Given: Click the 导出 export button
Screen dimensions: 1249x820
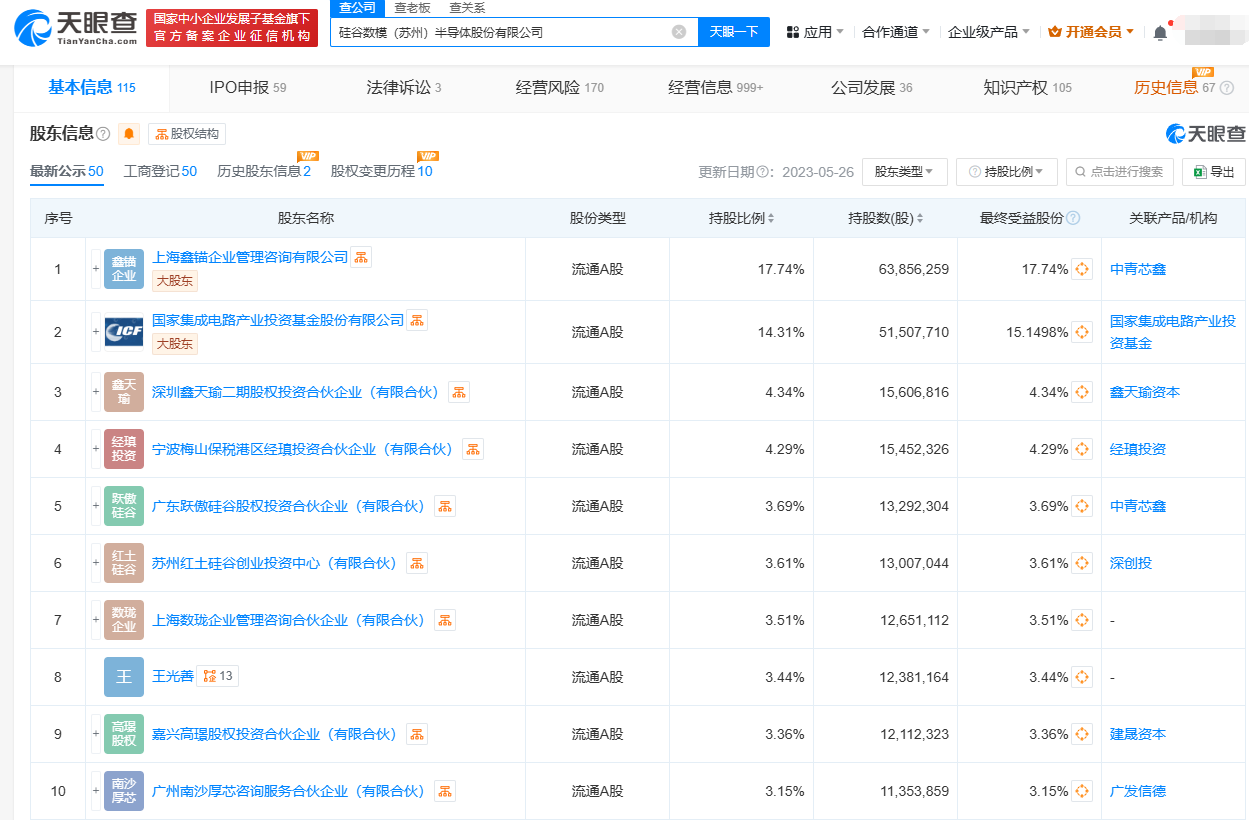Looking at the screenshot, I should (x=1214, y=172).
